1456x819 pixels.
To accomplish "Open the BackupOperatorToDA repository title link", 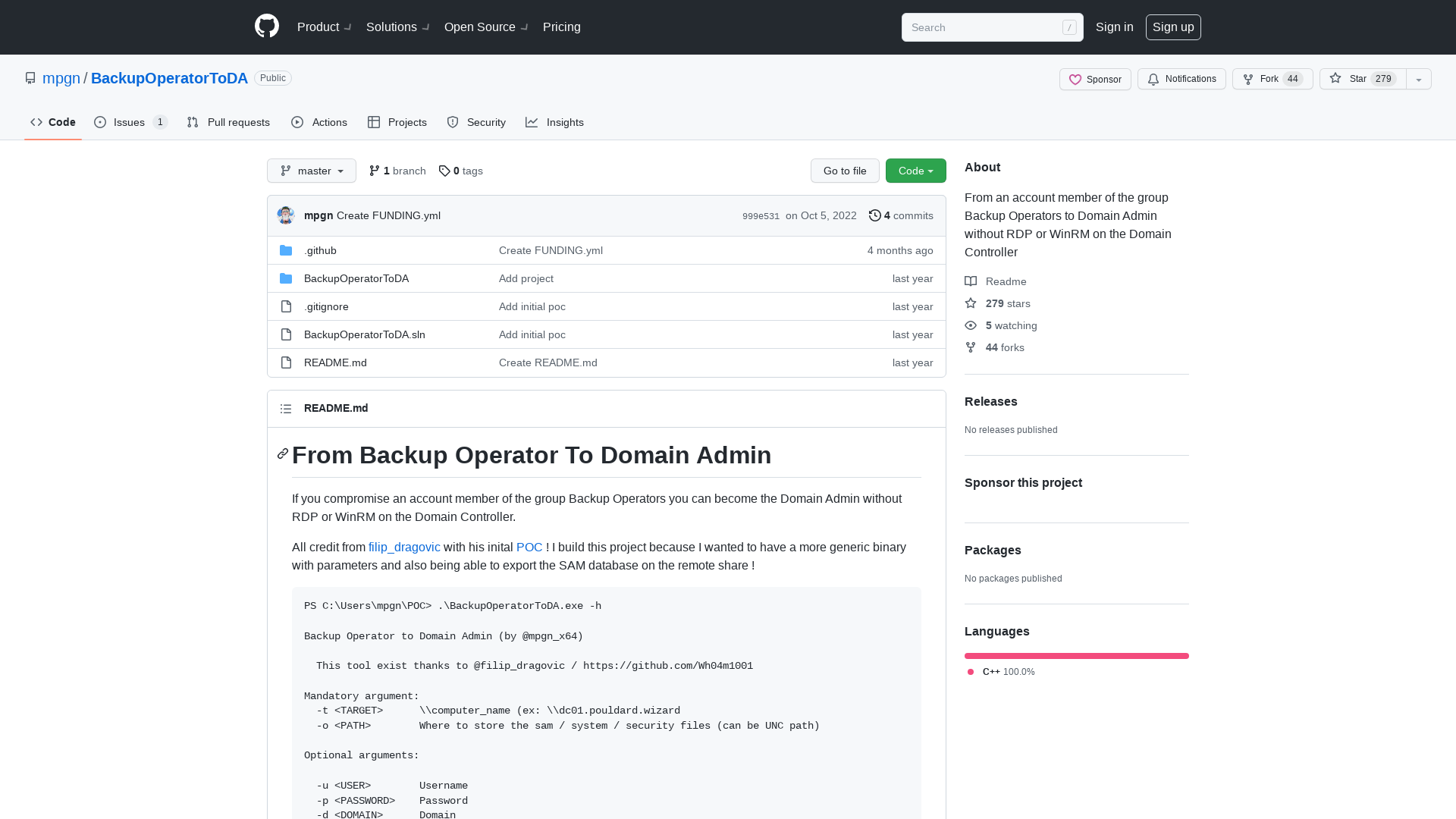I will (x=169, y=78).
